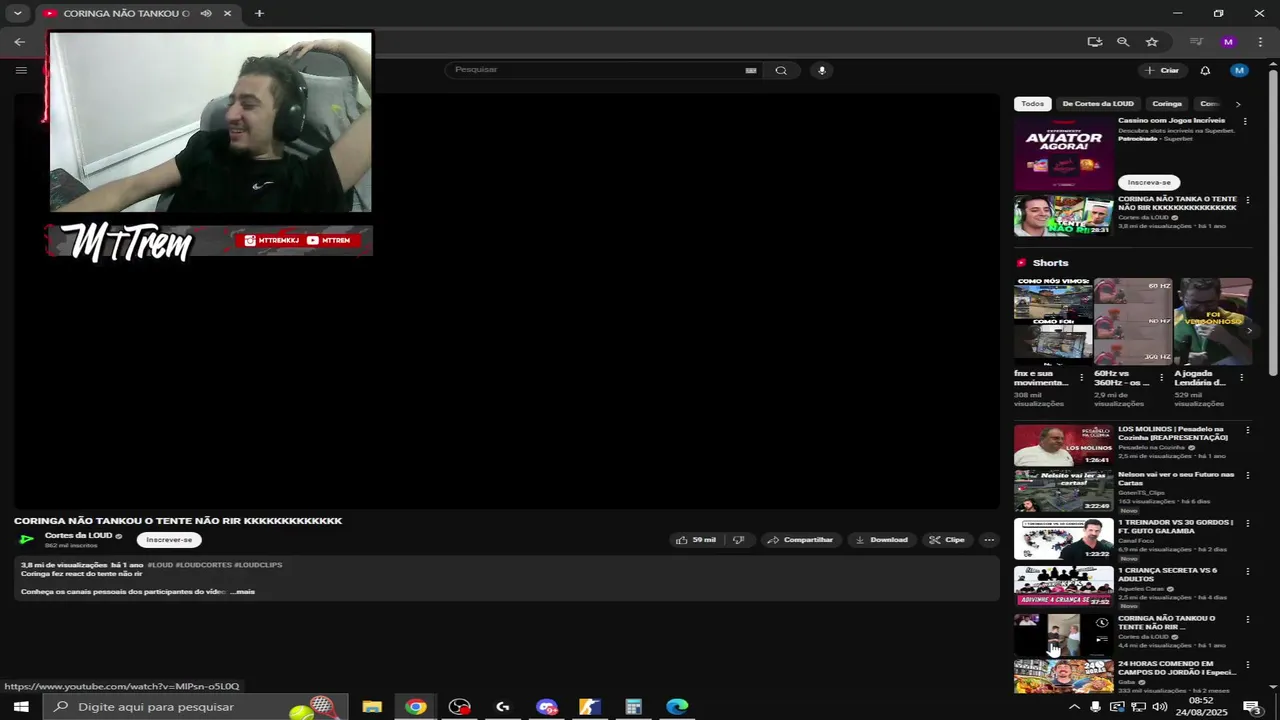
Task: Click the 'Inscrever-se' subscribe button
Action: [x=169, y=540]
